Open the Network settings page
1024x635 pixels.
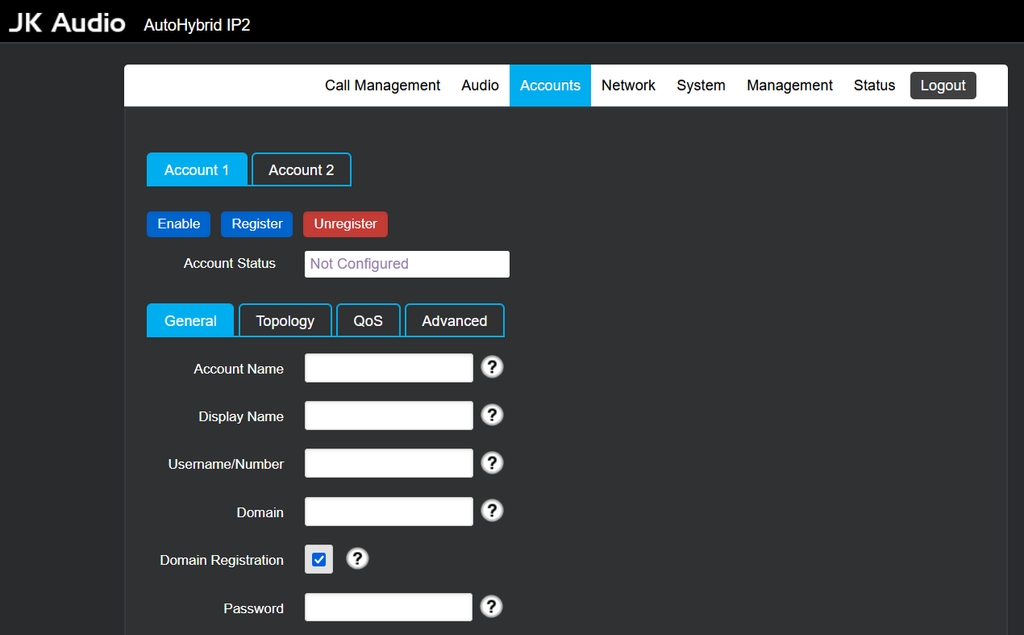[628, 86]
